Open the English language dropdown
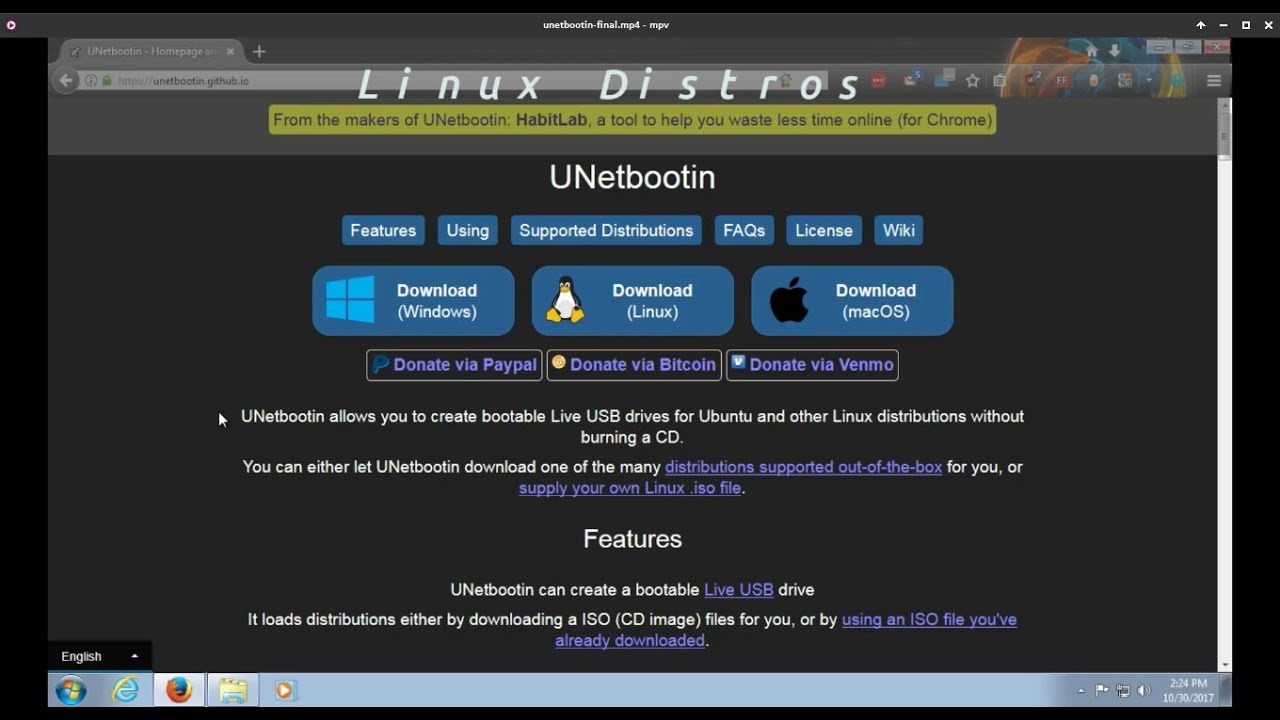1280x720 pixels. point(99,656)
